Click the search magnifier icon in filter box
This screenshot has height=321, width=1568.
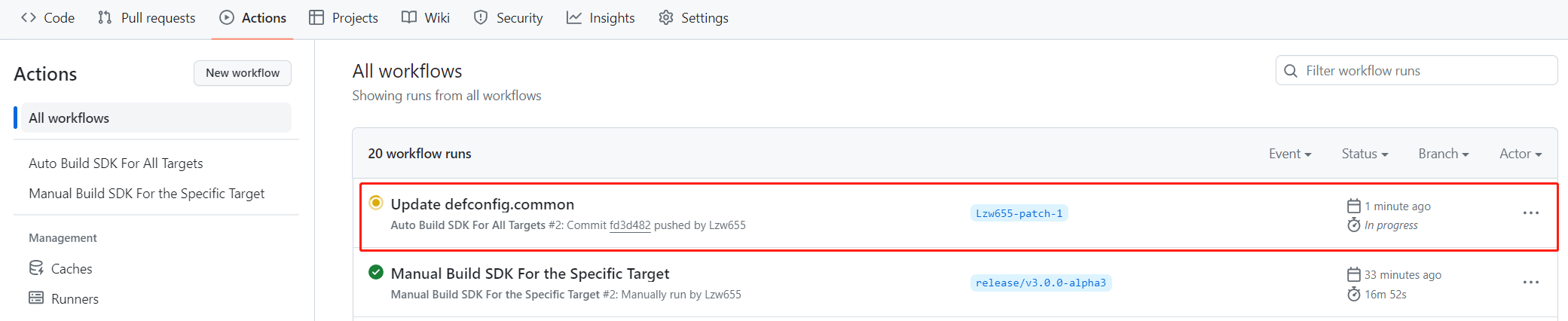pyautogui.click(x=1291, y=71)
